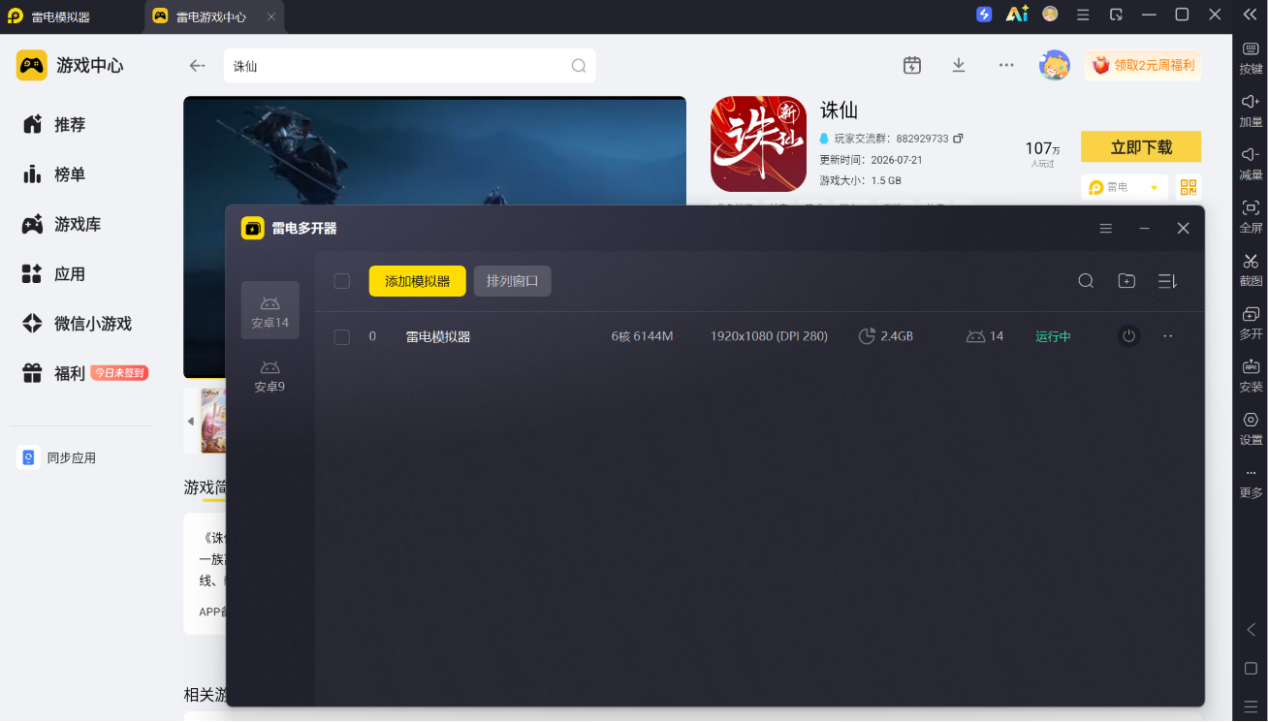Click the search icon in 雷电多开器

tap(1086, 281)
